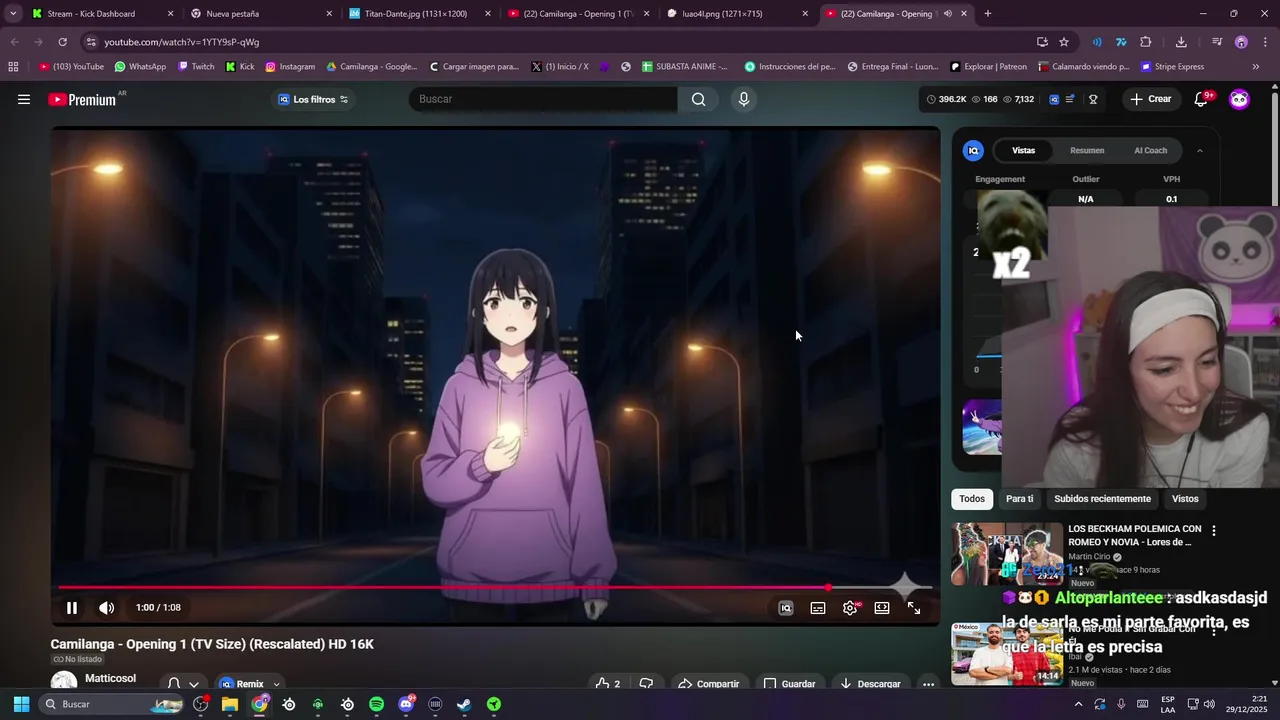Seek on the red video progress bar
The image size is (1280, 720).
point(495,587)
